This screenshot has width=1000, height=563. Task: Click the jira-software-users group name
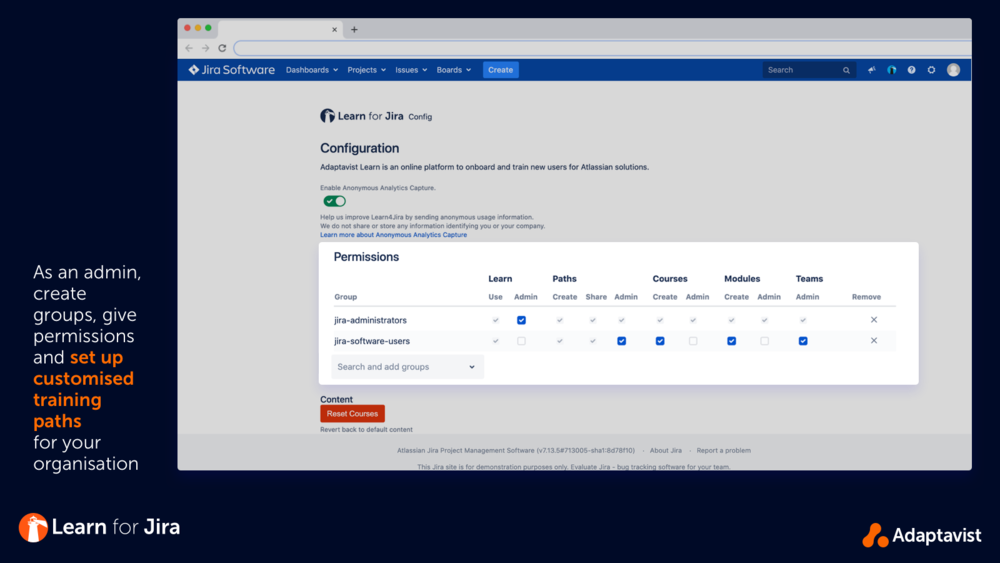(x=372, y=341)
